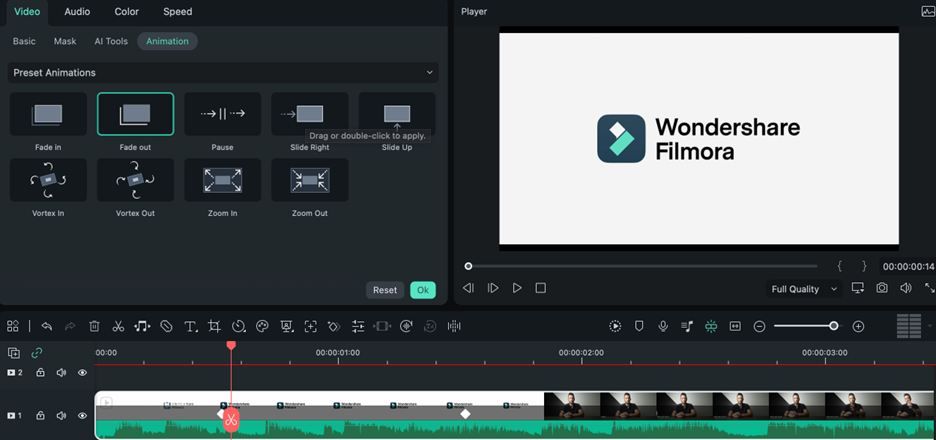The height and width of the screenshot is (440, 936).
Task: Open the silence detection waveform icon
Action: [x=454, y=326]
